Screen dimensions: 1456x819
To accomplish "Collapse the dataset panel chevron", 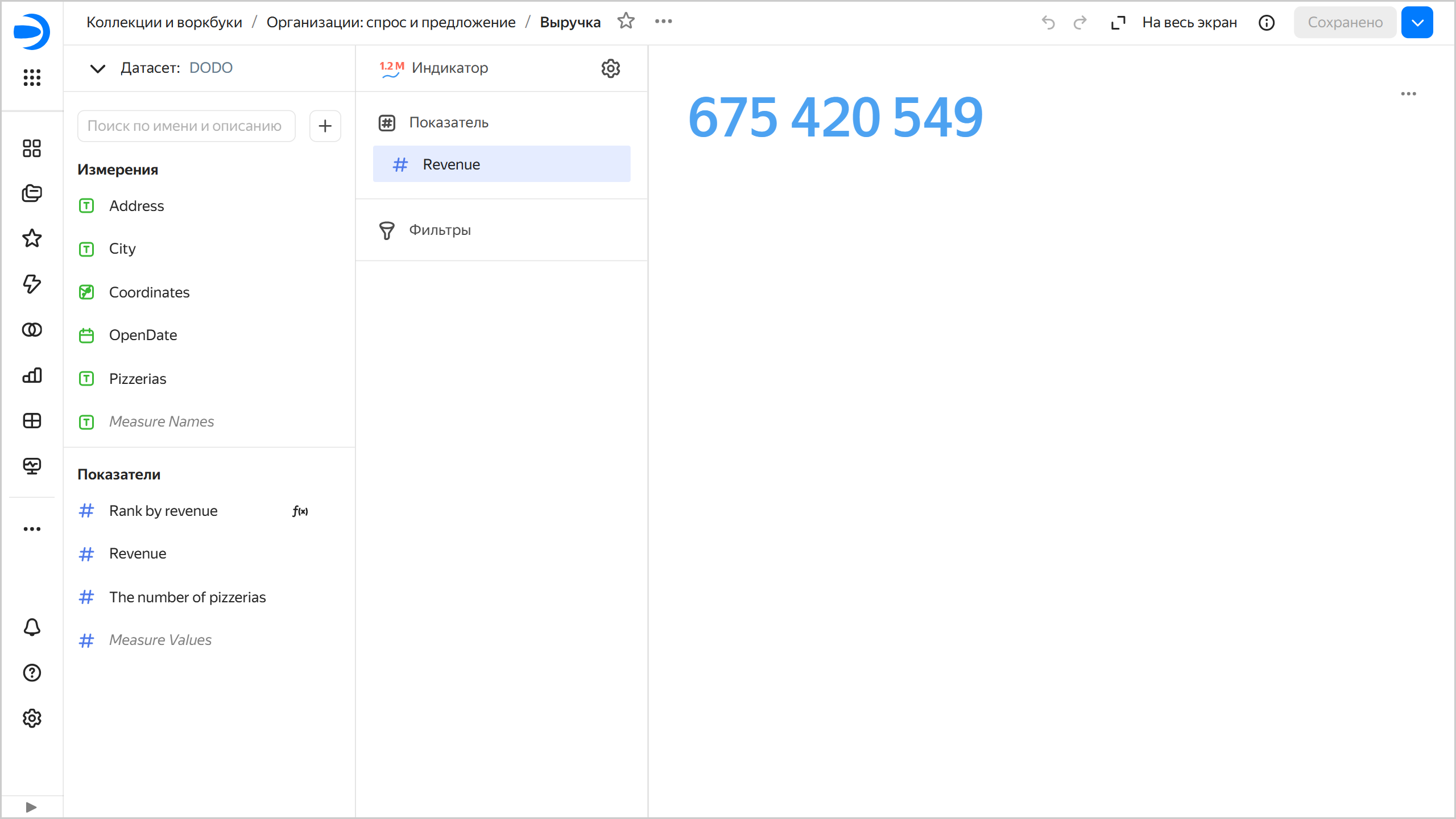I will (98, 68).
